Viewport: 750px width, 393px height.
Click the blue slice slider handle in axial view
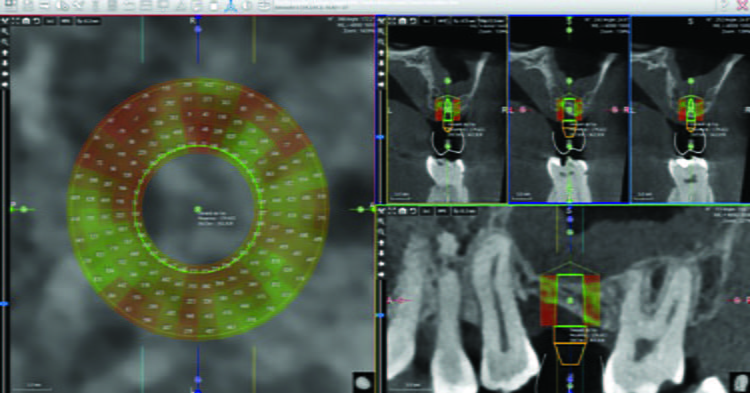[x=4, y=304]
